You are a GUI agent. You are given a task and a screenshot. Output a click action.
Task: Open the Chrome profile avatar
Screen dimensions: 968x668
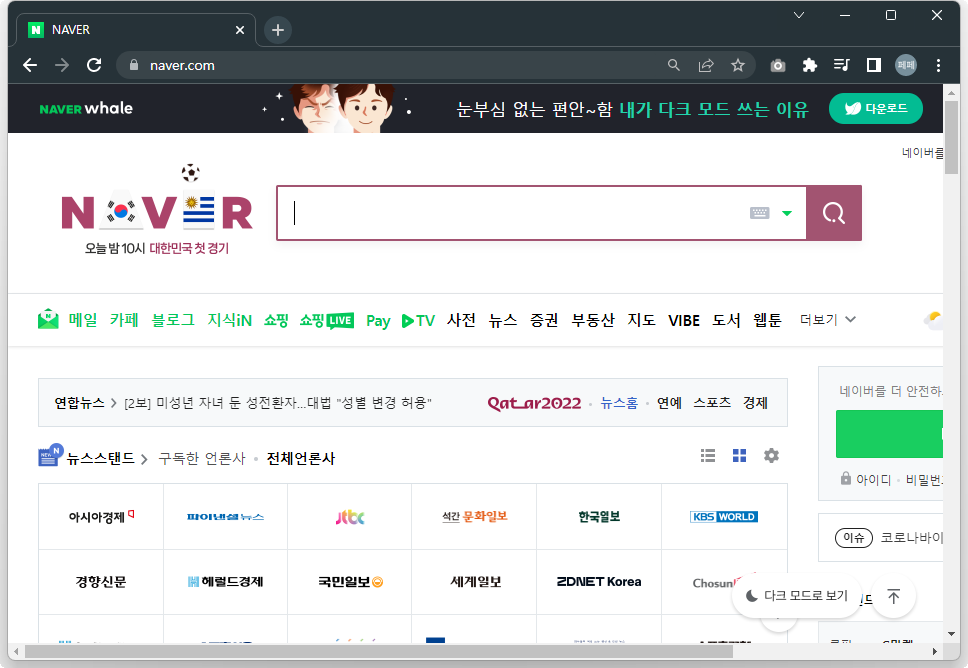click(x=906, y=65)
